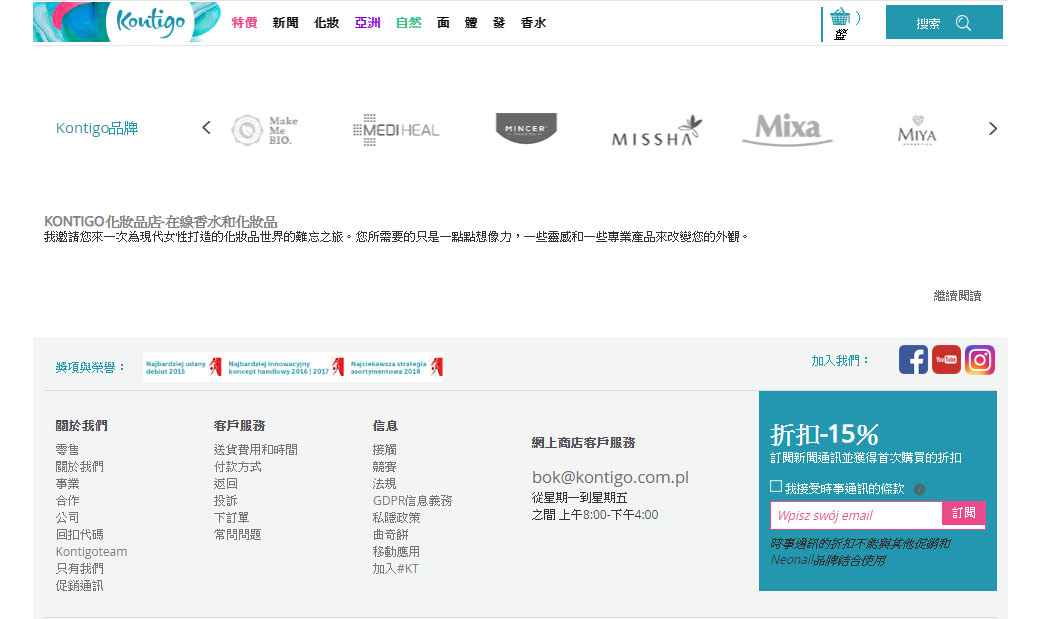Open the 回扣代碼 footer link
This screenshot has height=619, width=1058.
point(80,535)
